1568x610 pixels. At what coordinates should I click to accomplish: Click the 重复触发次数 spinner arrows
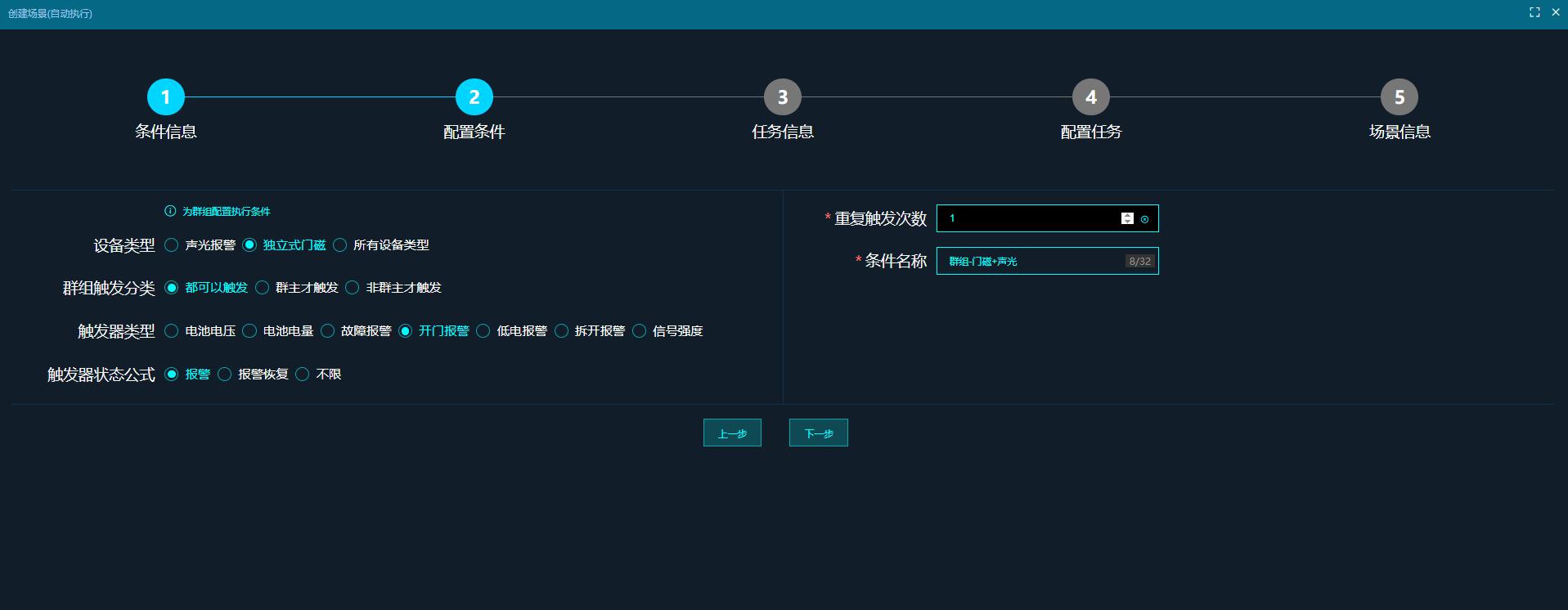tap(1127, 218)
